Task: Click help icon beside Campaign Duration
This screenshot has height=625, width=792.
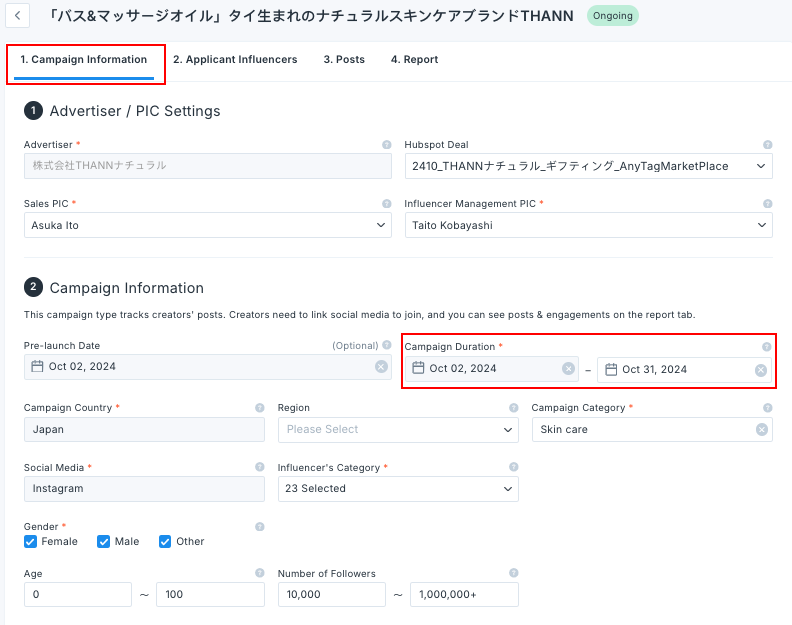Action: click(x=767, y=347)
